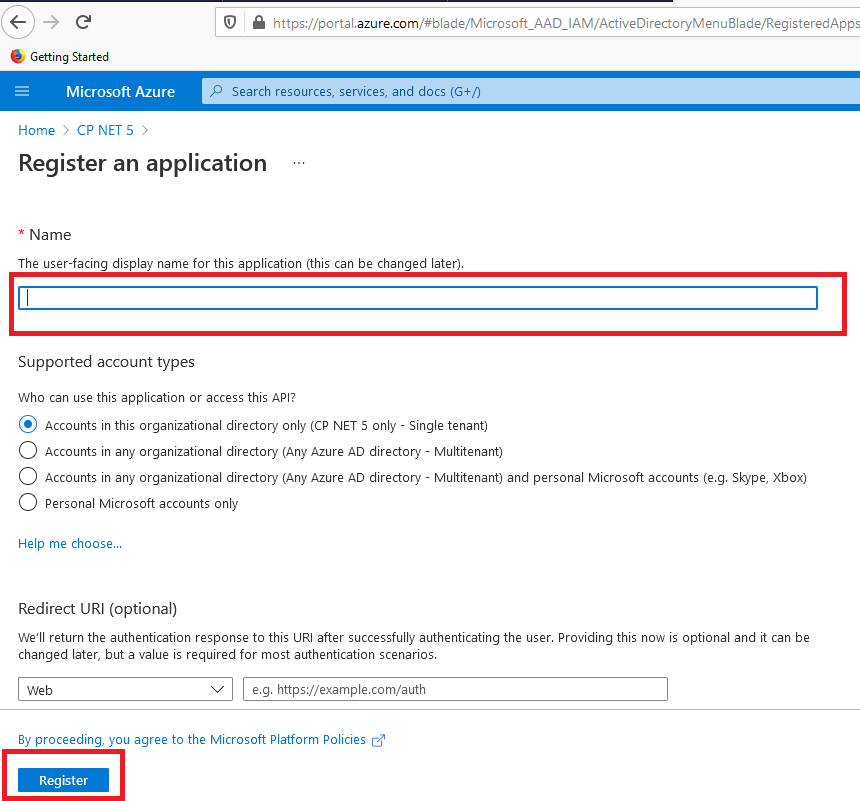Open the ellipsis menu beside Register an application
This screenshot has width=860, height=801.
[x=299, y=163]
